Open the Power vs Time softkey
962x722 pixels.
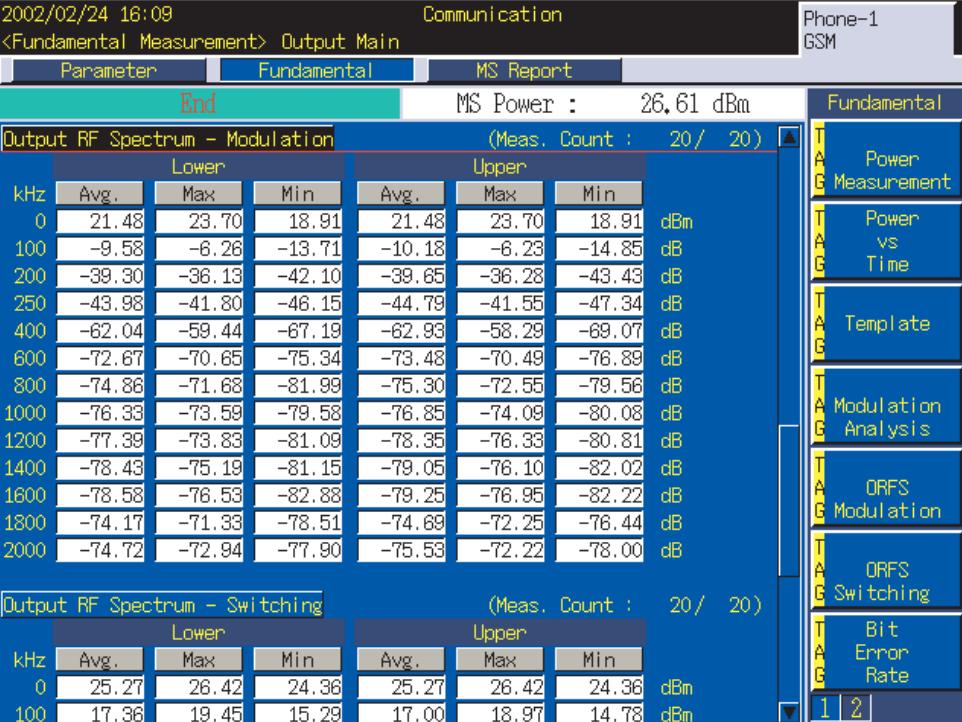[886, 241]
